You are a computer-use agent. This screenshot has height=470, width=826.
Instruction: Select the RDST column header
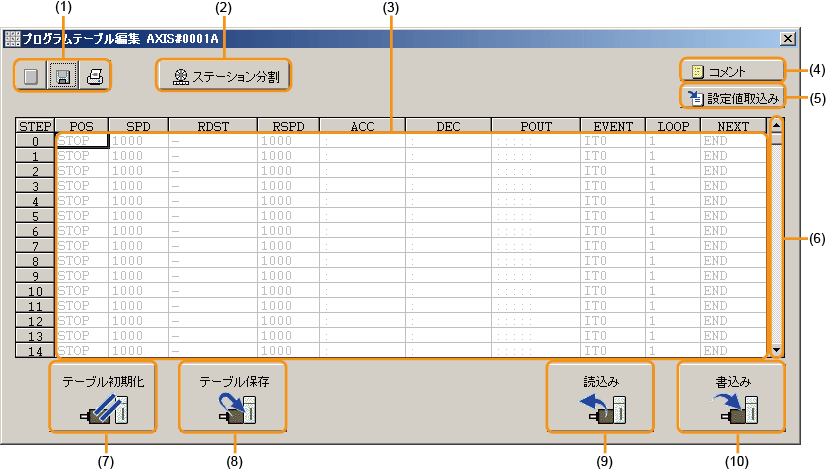coord(213,126)
